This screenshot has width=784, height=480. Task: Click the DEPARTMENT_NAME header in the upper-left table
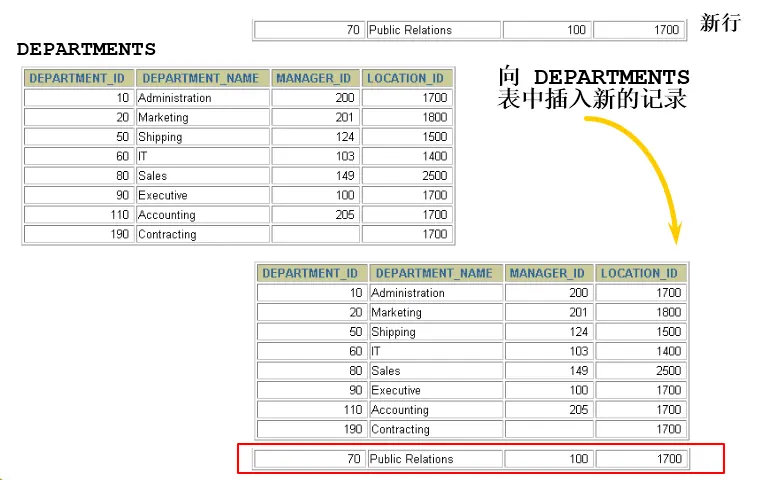point(203,78)
